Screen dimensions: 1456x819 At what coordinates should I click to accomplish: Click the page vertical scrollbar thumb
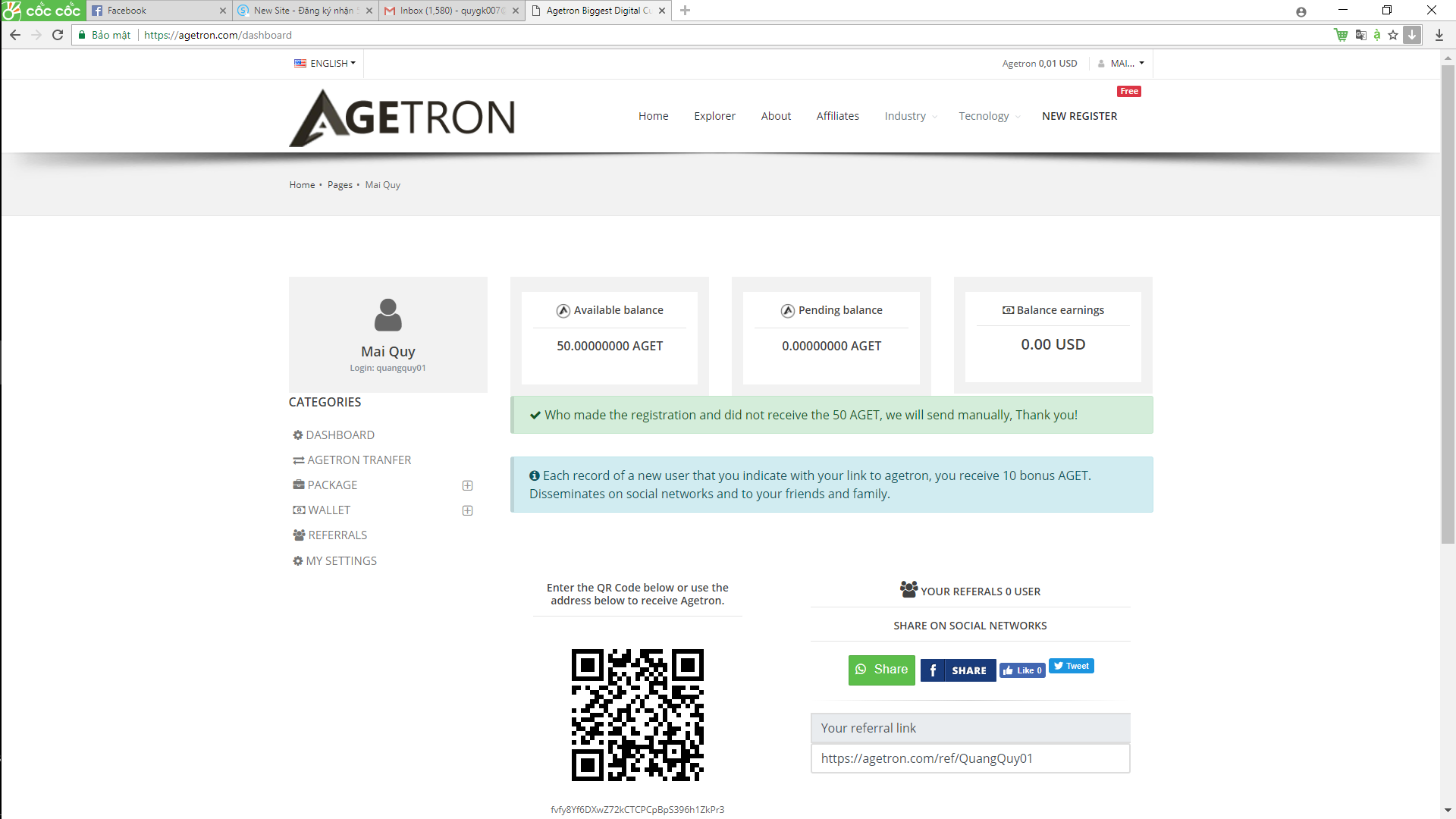tap(1448, 303)
